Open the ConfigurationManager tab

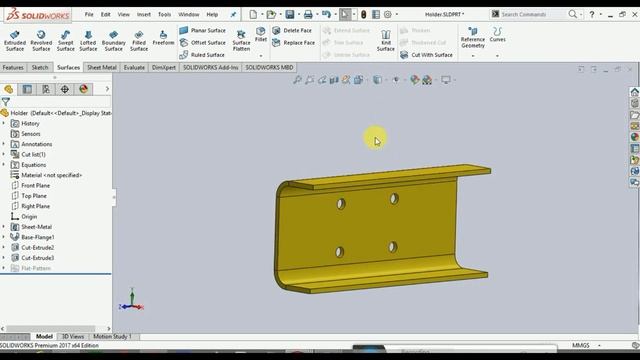(46, 89)
